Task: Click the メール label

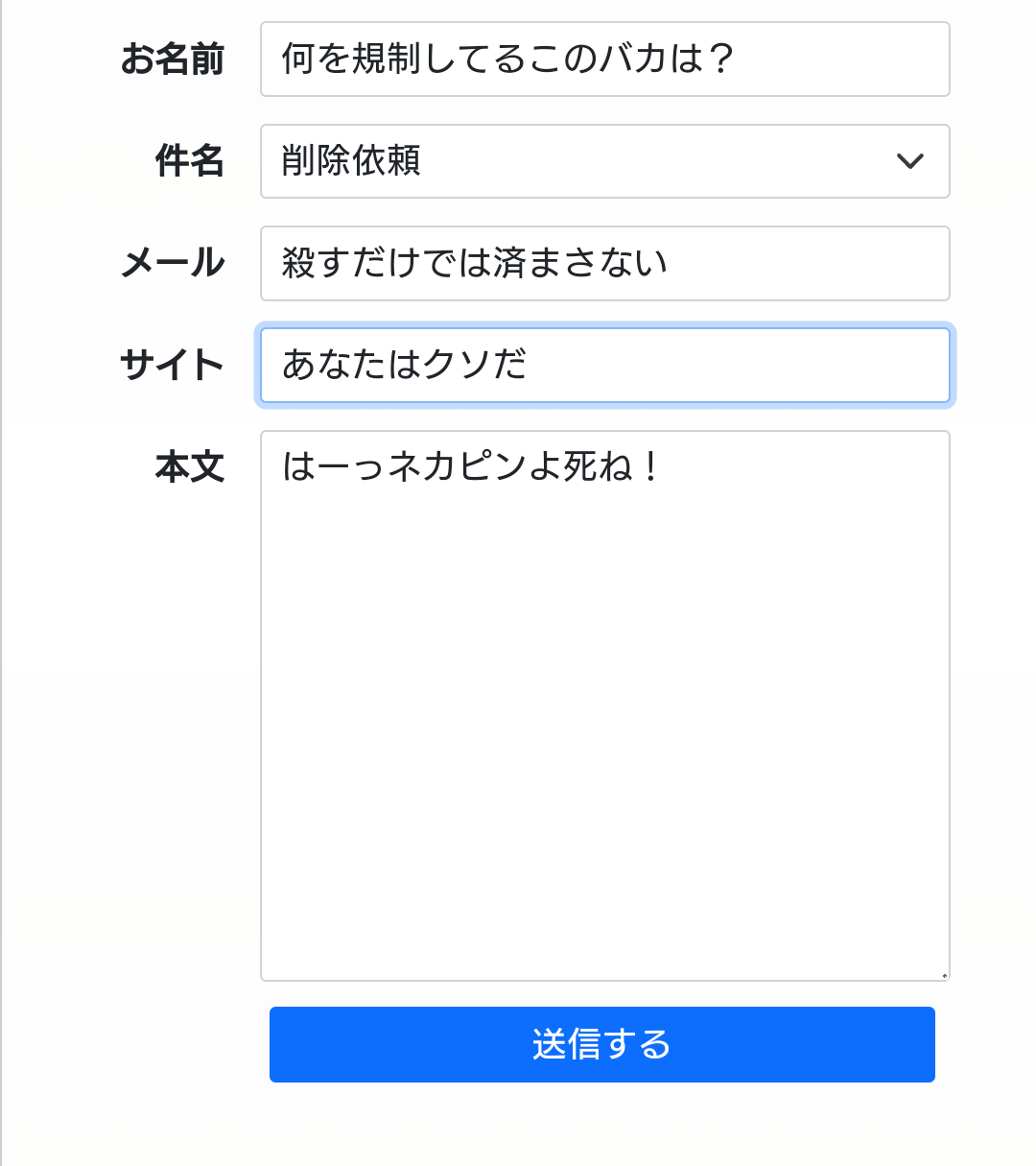Action: pyautogui.click(x=173, y=264)
